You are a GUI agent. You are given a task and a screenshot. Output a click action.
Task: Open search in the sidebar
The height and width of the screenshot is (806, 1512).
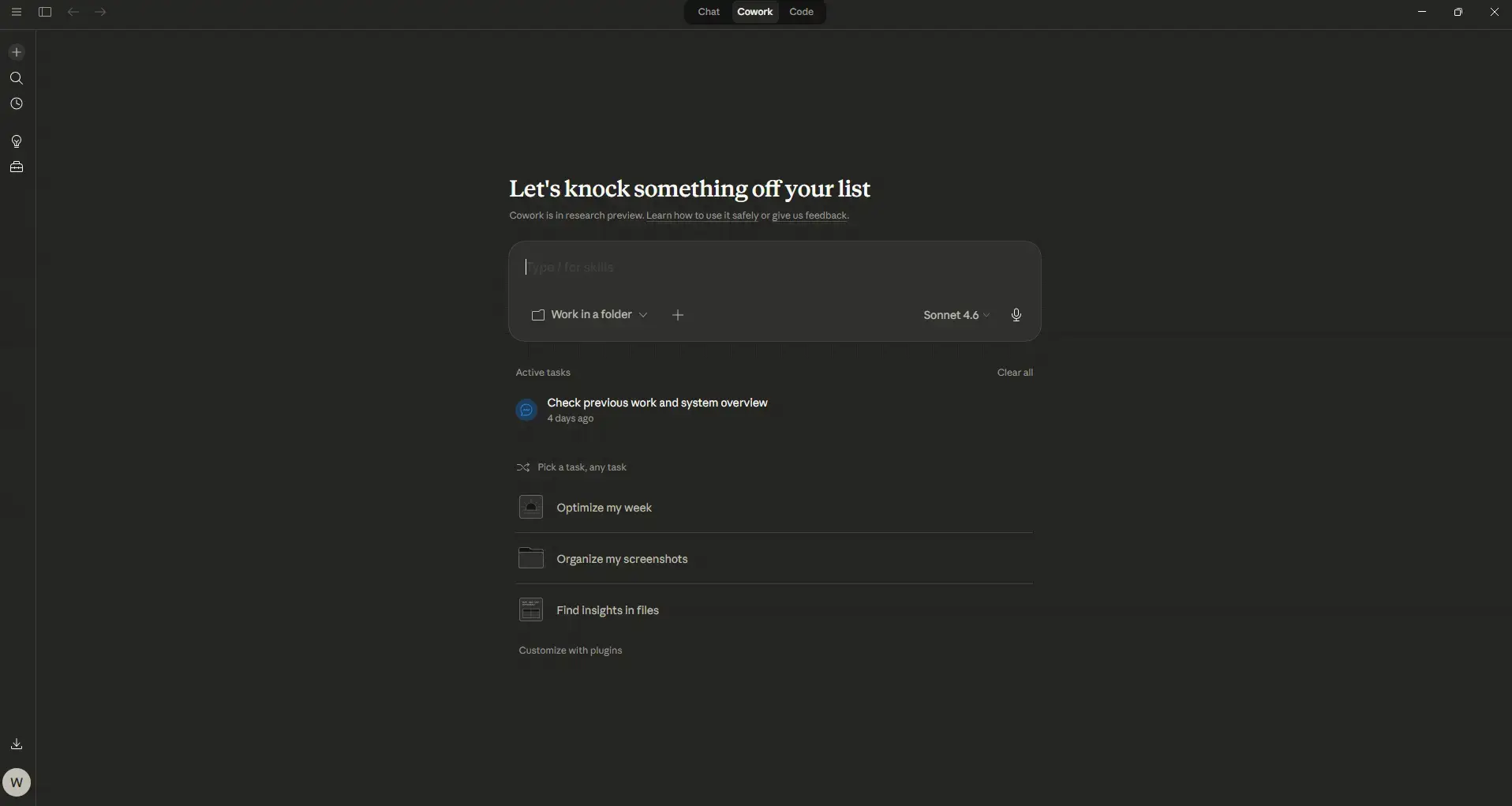click(17, 78)
